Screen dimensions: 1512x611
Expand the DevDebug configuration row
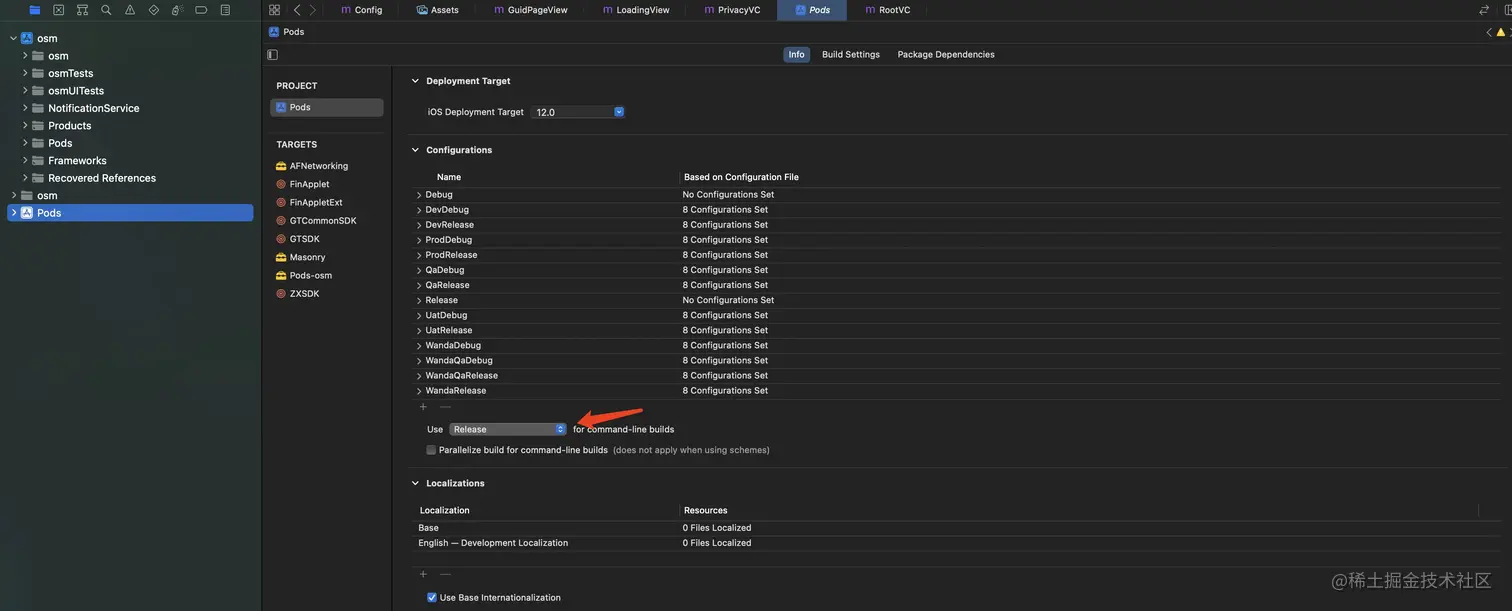click(x=419, y=210)
